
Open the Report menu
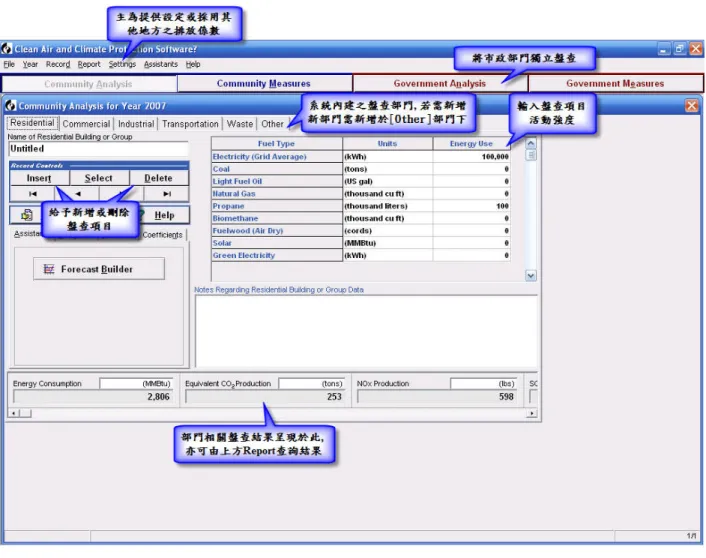[x=89, y=64]
